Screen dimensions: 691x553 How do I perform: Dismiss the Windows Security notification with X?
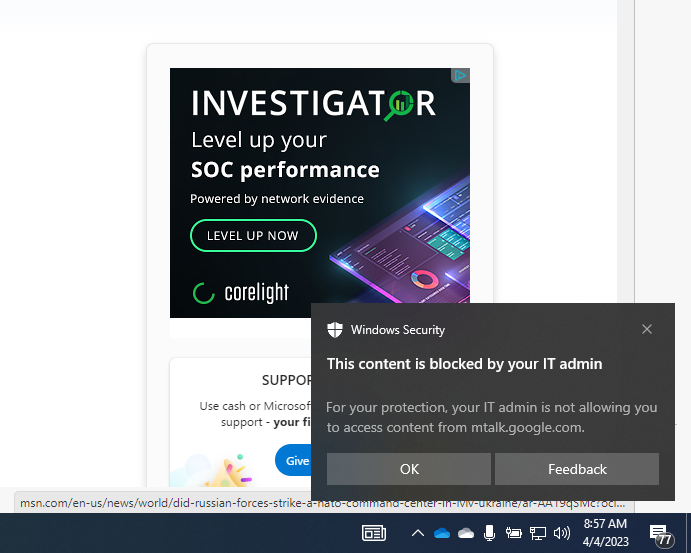coord(646,329)
